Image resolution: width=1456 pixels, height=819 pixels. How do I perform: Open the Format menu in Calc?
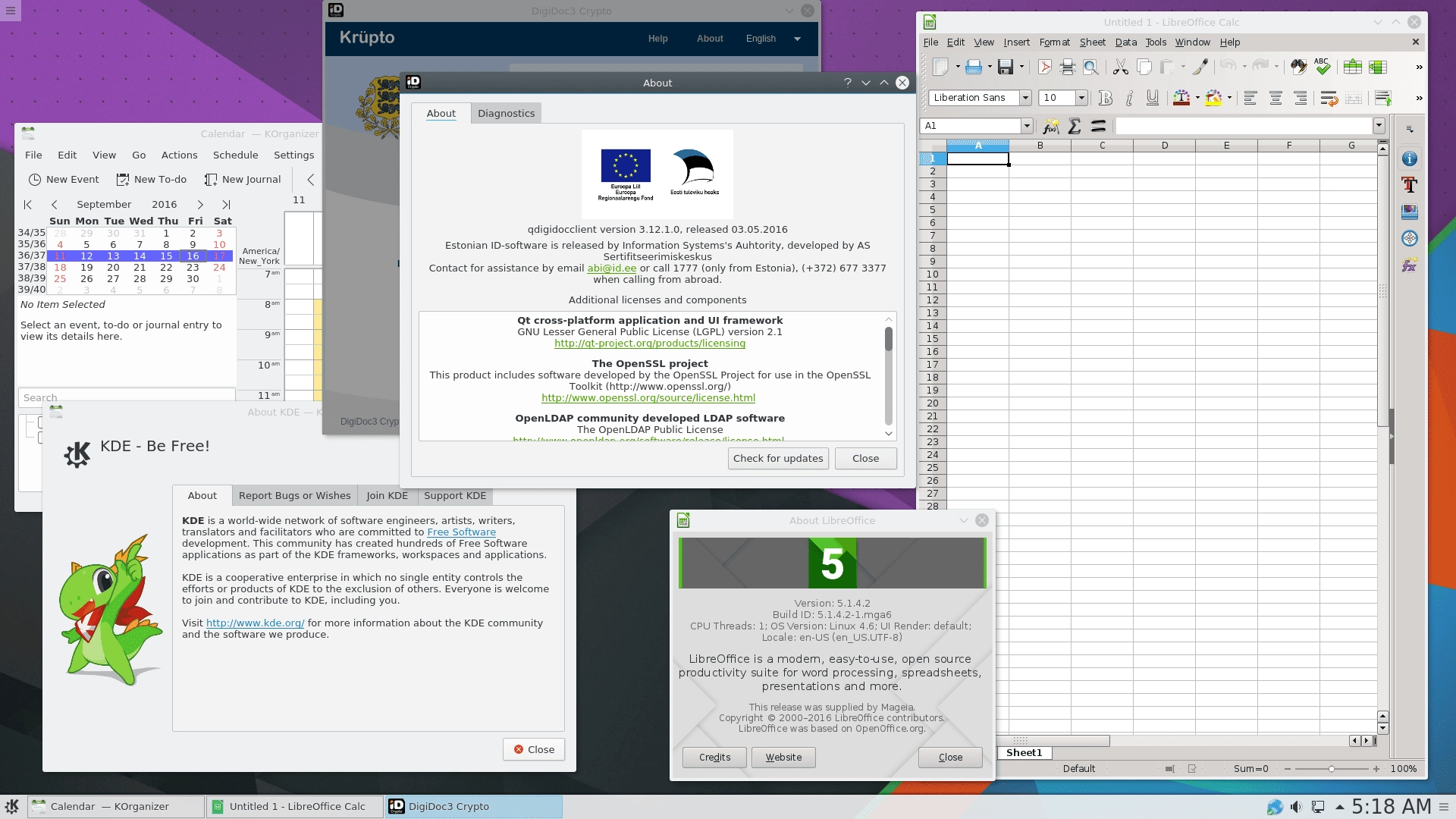(1054, 42)
